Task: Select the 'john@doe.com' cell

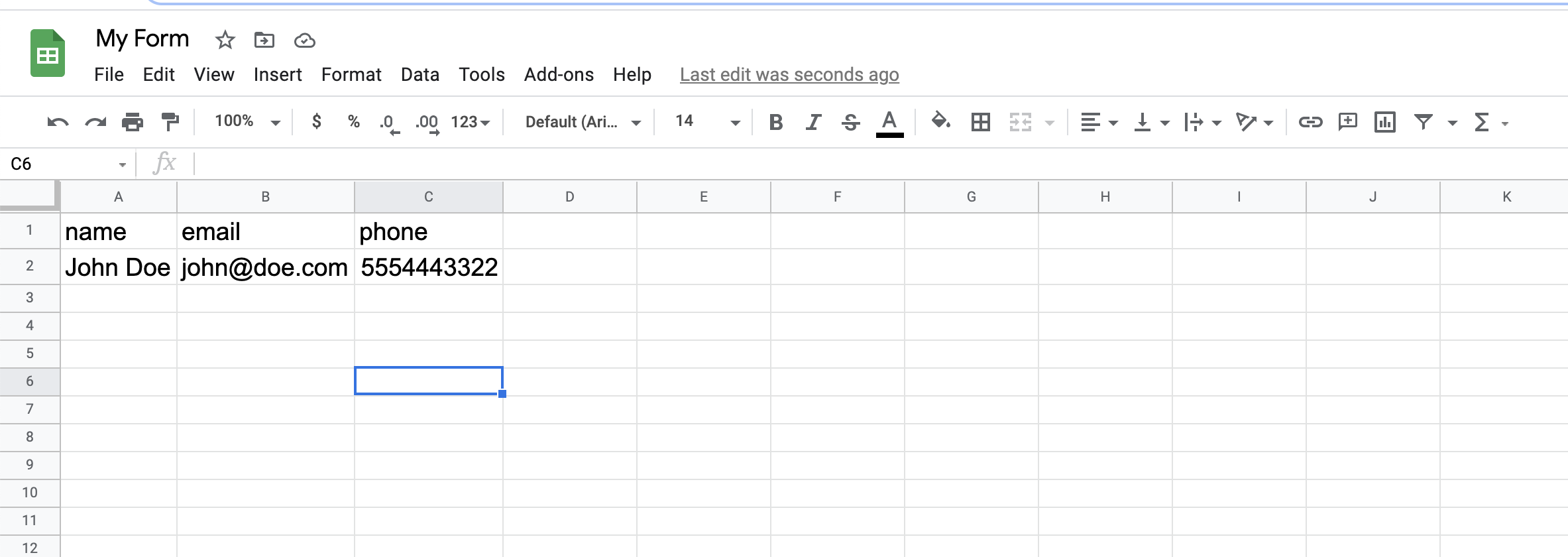Action: tap(266, 267)
